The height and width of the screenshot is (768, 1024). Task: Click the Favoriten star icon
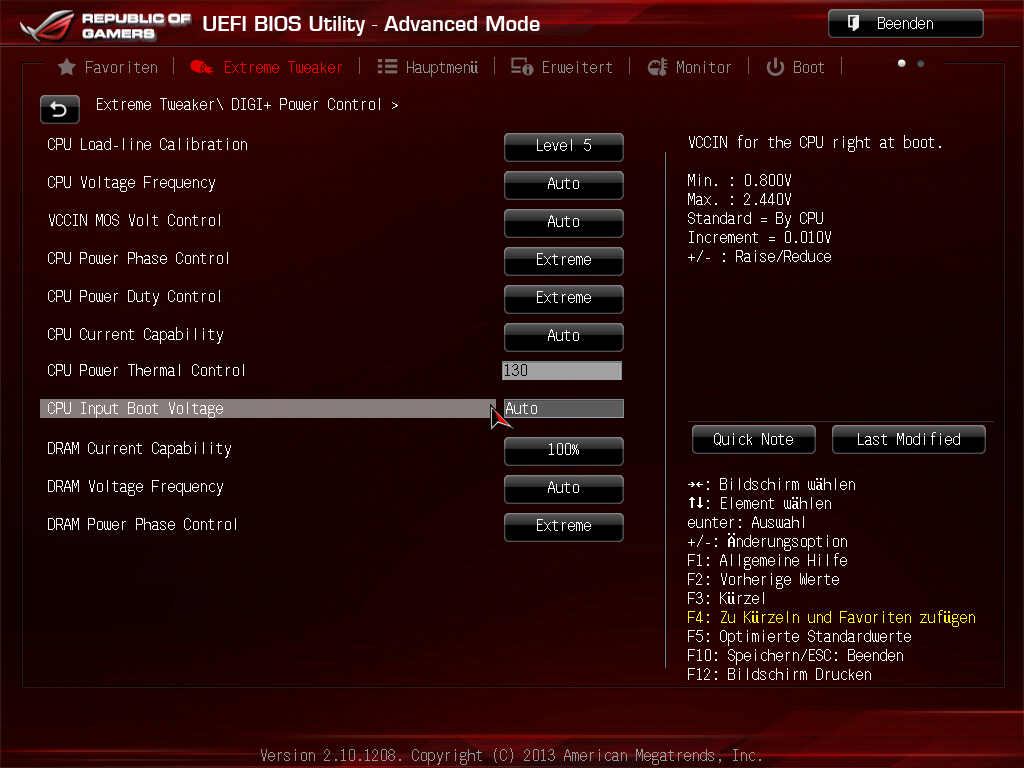[67, 67]
